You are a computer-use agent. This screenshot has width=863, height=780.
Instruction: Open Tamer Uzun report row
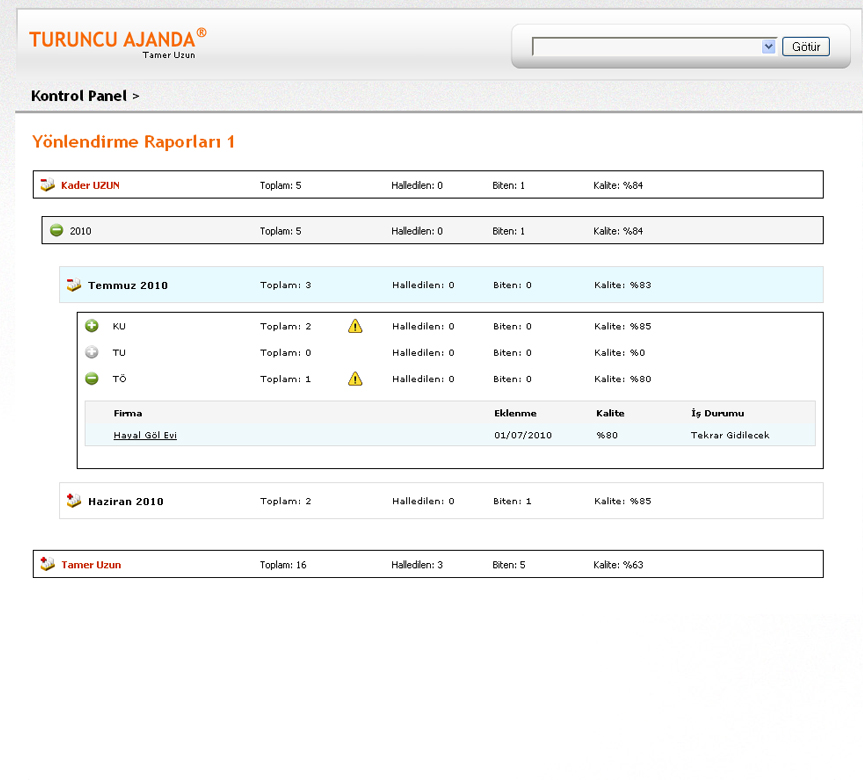click(91, 565)
